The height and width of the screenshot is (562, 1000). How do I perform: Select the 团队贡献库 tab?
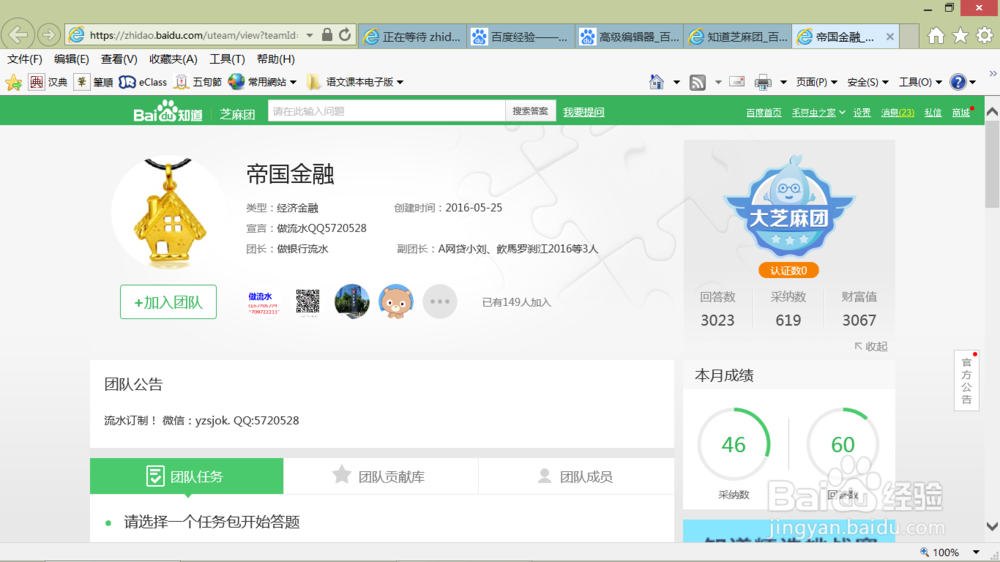[x=381, y=476]
